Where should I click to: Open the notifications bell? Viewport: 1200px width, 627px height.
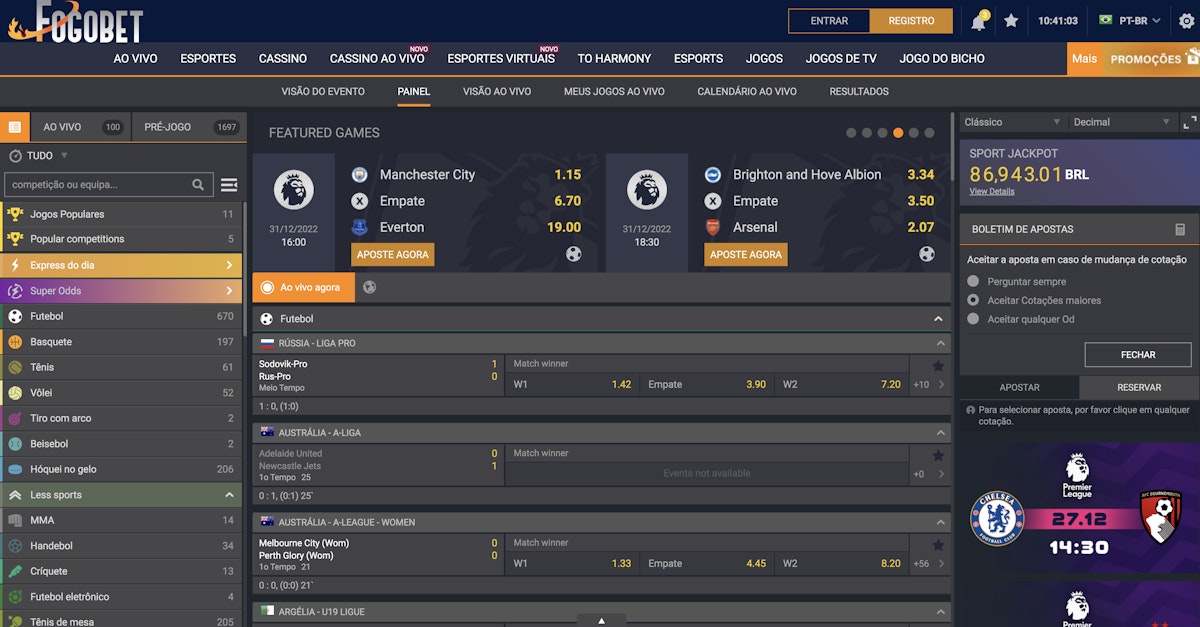pos(978,21)
